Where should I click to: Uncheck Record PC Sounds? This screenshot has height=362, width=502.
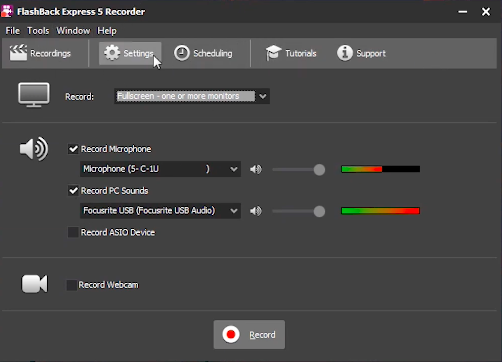point(73,191)
